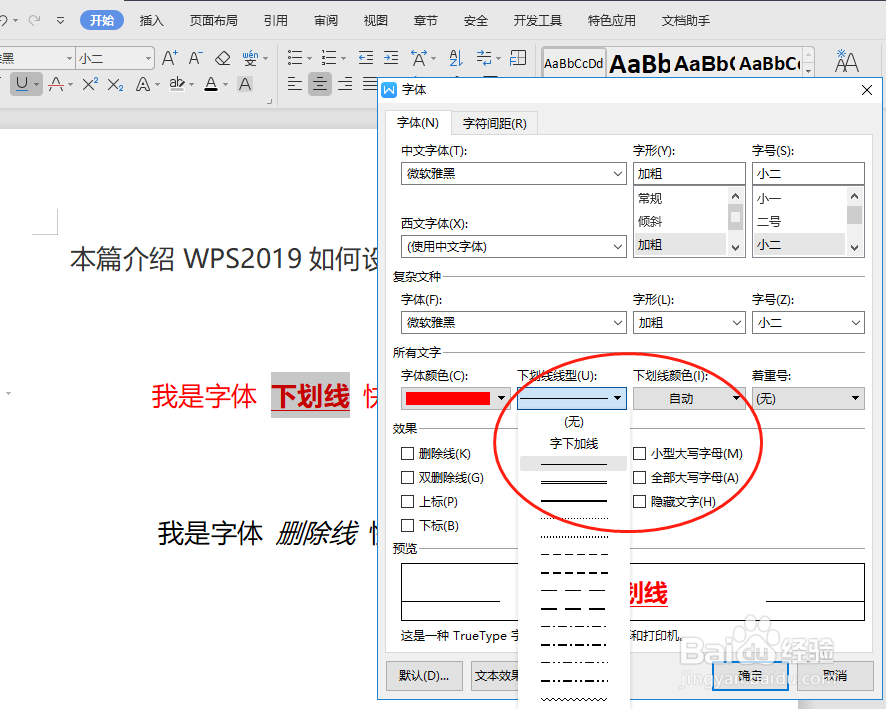Screen dimensions: 886x709
Task: Click 默认(D)... button
Action: (x=424, y=676)
